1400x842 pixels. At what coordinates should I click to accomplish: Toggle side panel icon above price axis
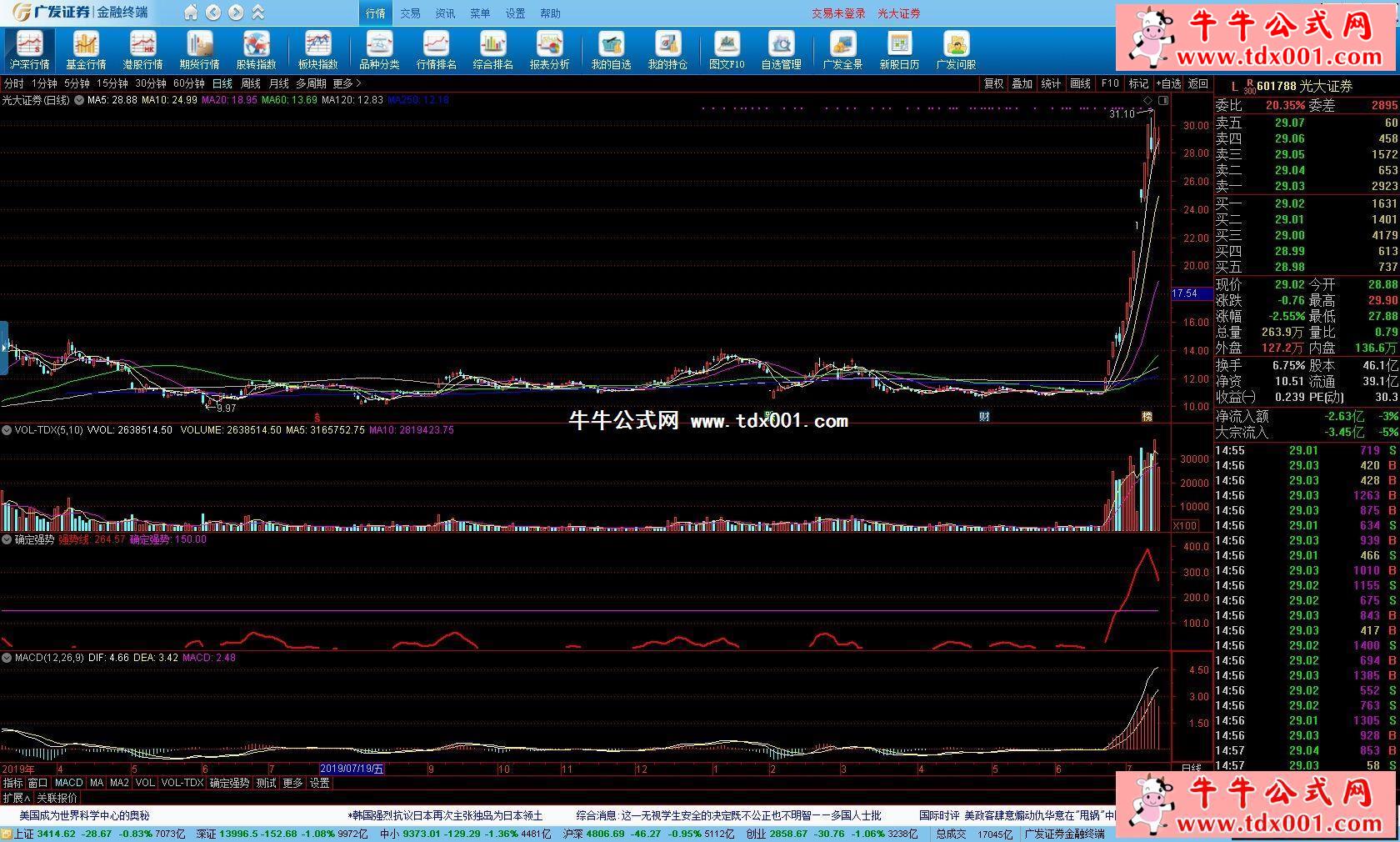(1164, 100)
